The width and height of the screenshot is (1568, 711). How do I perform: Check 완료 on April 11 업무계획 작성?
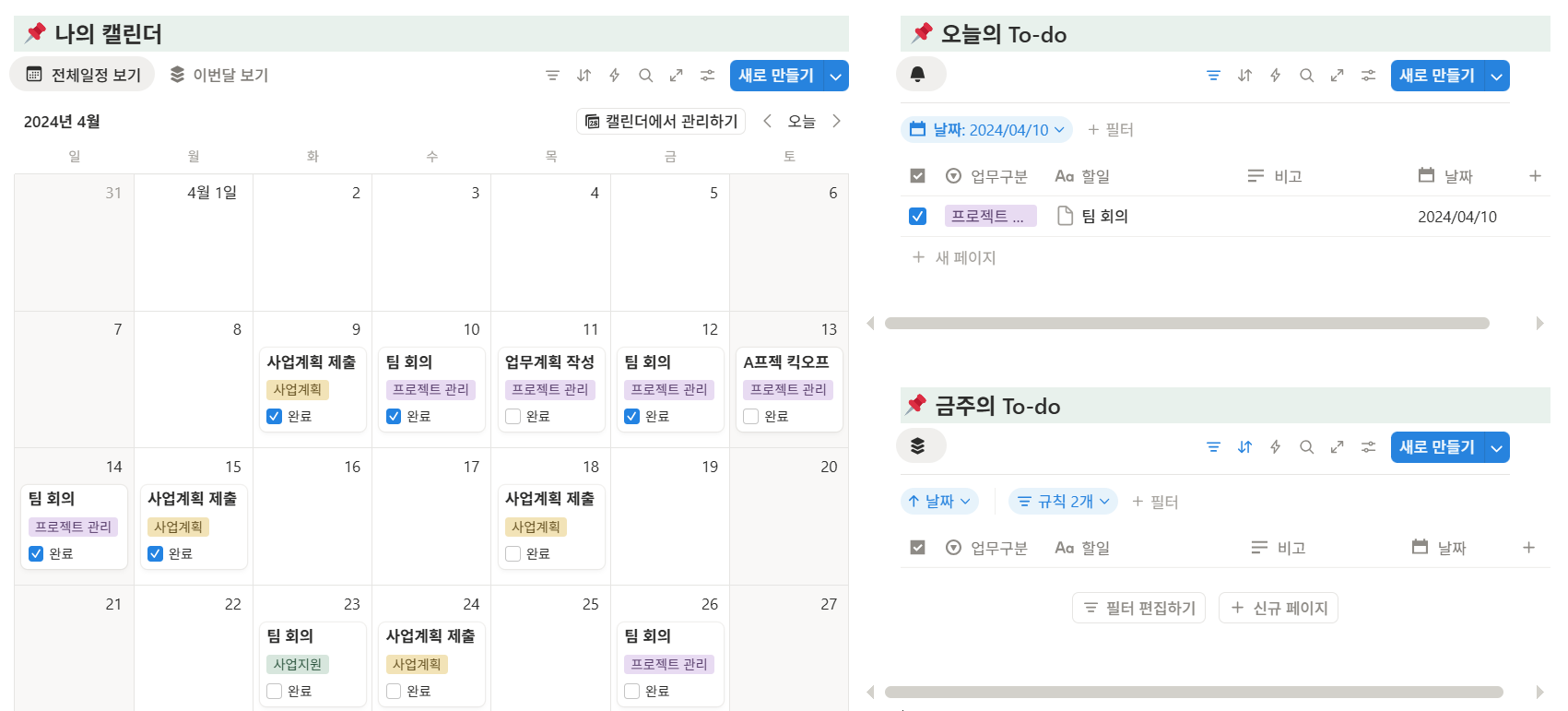click(x=513, y=416)
